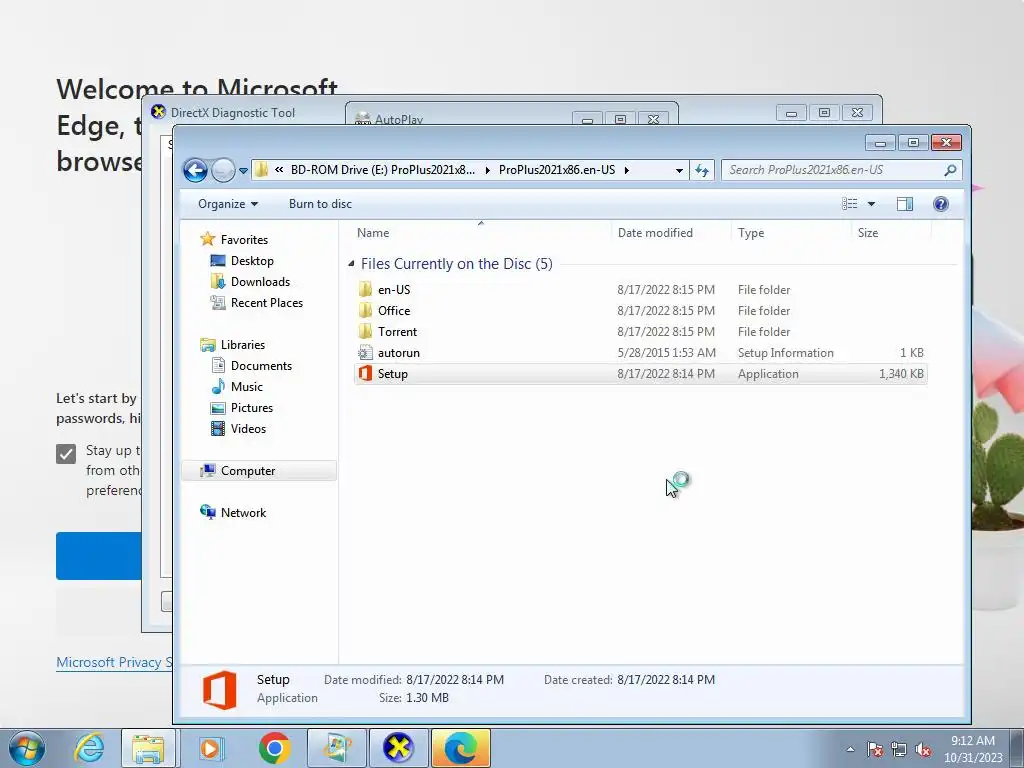Click the network tray icon
The height and width of the screenshot is (768, 1024).
(899, 749)
